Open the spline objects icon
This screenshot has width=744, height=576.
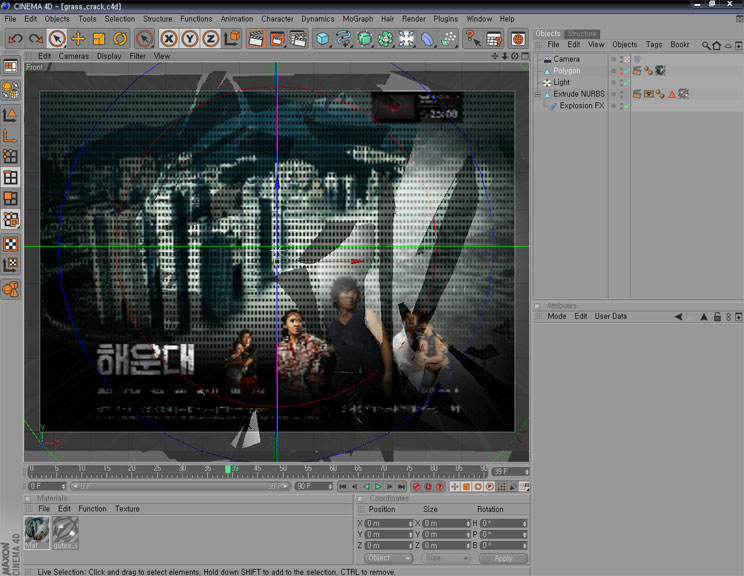(344, 38)
